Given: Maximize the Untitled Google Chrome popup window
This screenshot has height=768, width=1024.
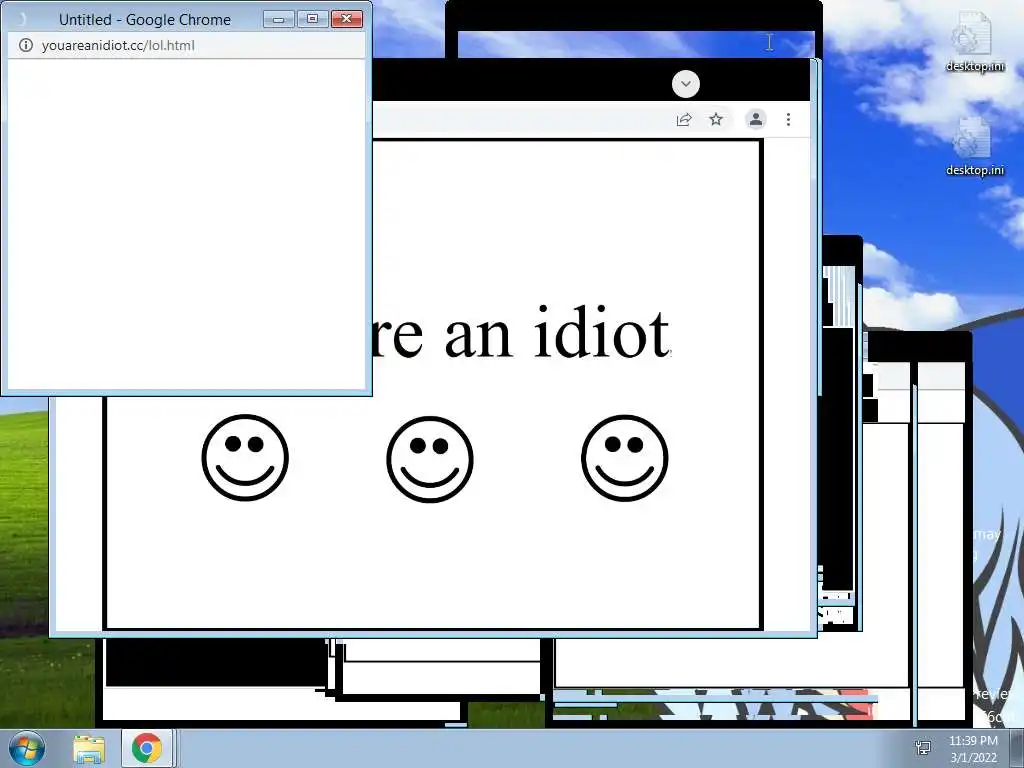Looking at the screenshot, I should 312,19.
